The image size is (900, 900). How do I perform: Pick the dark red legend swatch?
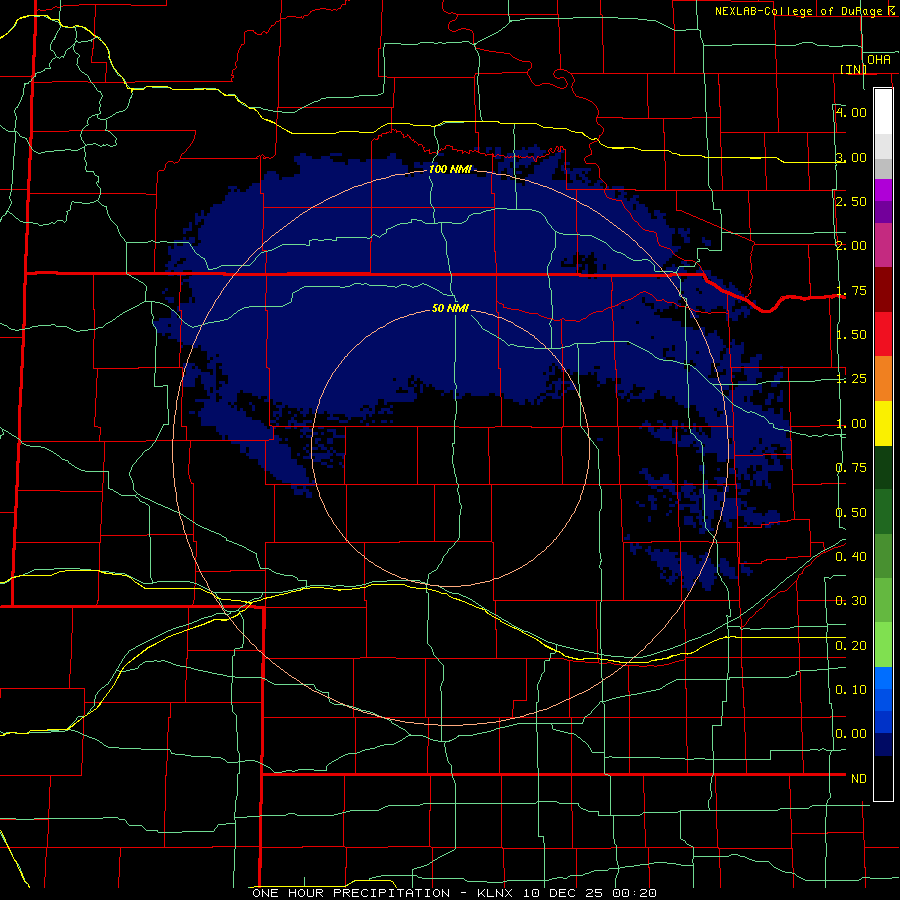pos(883,290)
